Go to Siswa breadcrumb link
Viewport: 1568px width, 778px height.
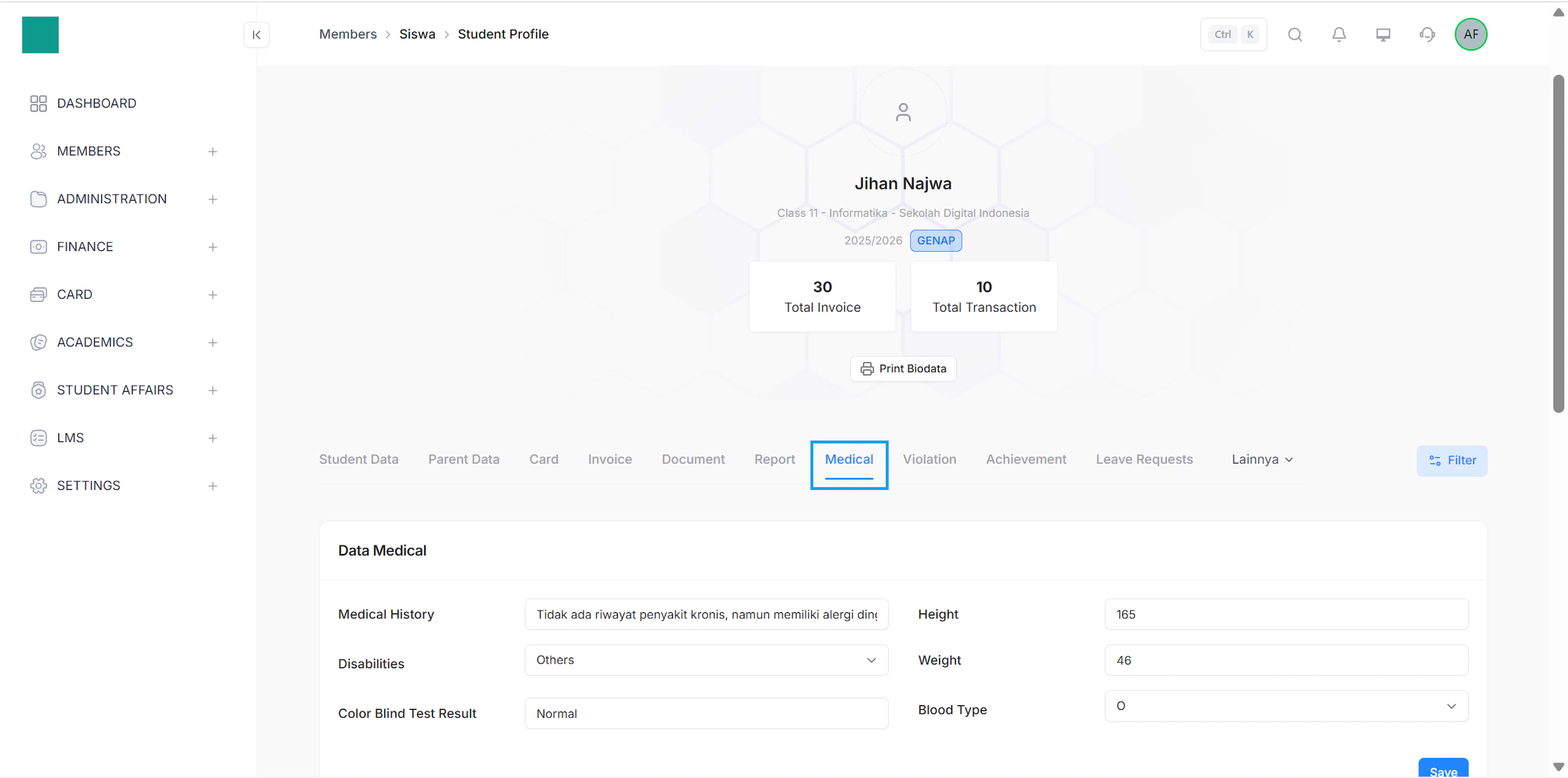[x=417, y=34]
